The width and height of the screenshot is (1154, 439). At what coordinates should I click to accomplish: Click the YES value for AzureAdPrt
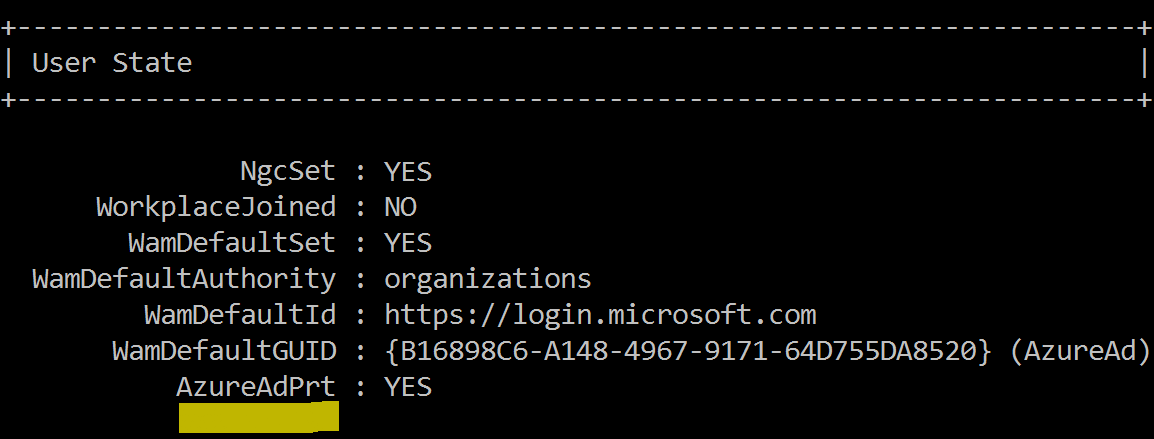pos(408,387)
